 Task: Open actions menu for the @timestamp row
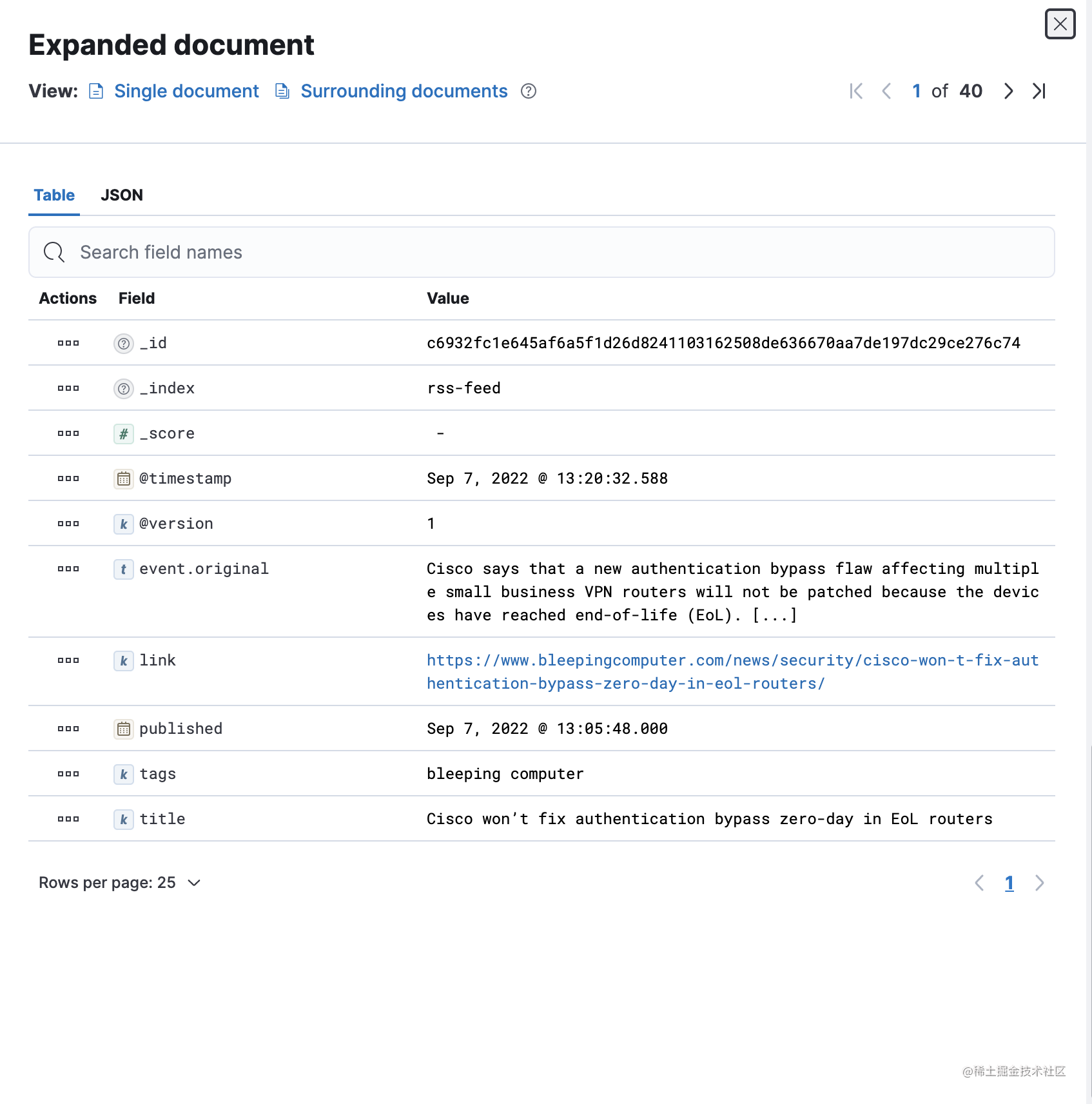pyautogui.click(x=68, y=478)
